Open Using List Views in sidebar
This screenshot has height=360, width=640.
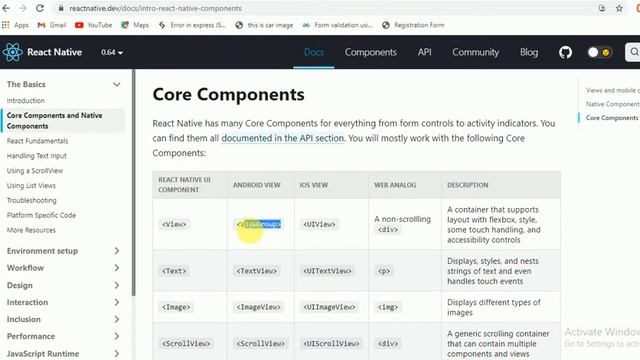(31, 185)
